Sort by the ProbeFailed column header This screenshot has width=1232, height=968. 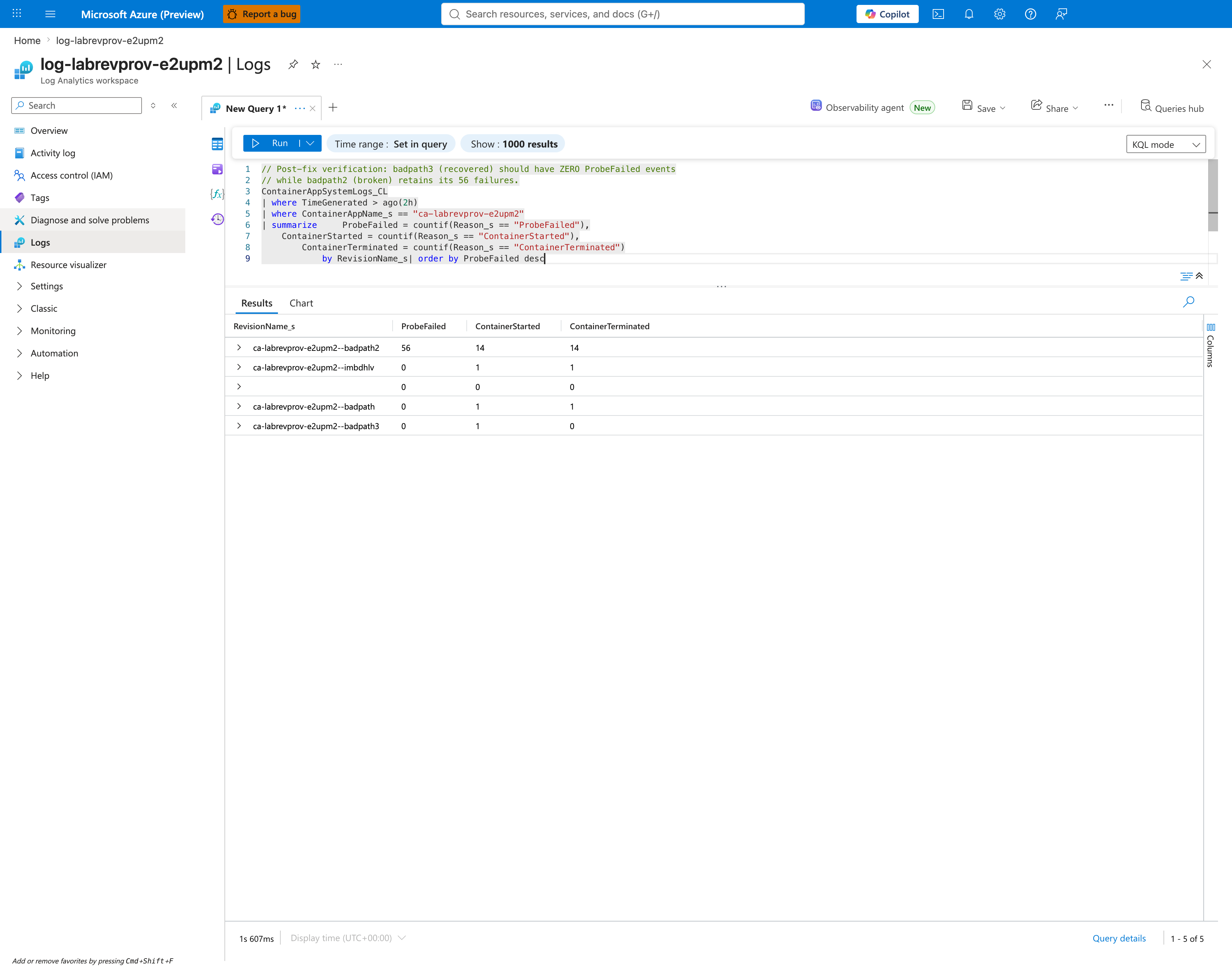[x=423, y=326]
